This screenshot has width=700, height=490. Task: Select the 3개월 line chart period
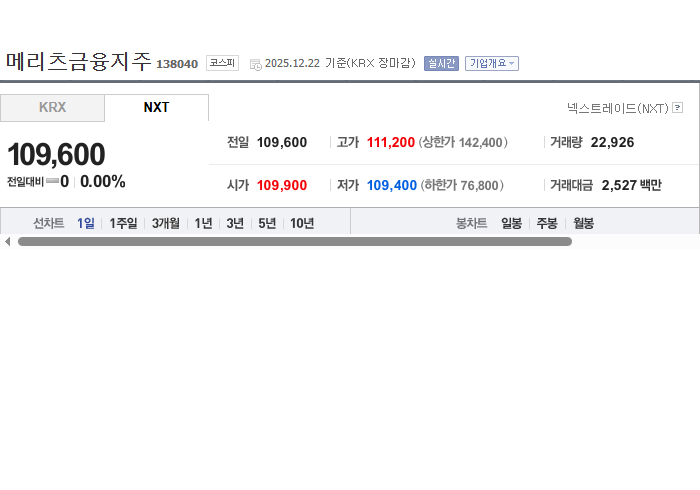point(166,223)
